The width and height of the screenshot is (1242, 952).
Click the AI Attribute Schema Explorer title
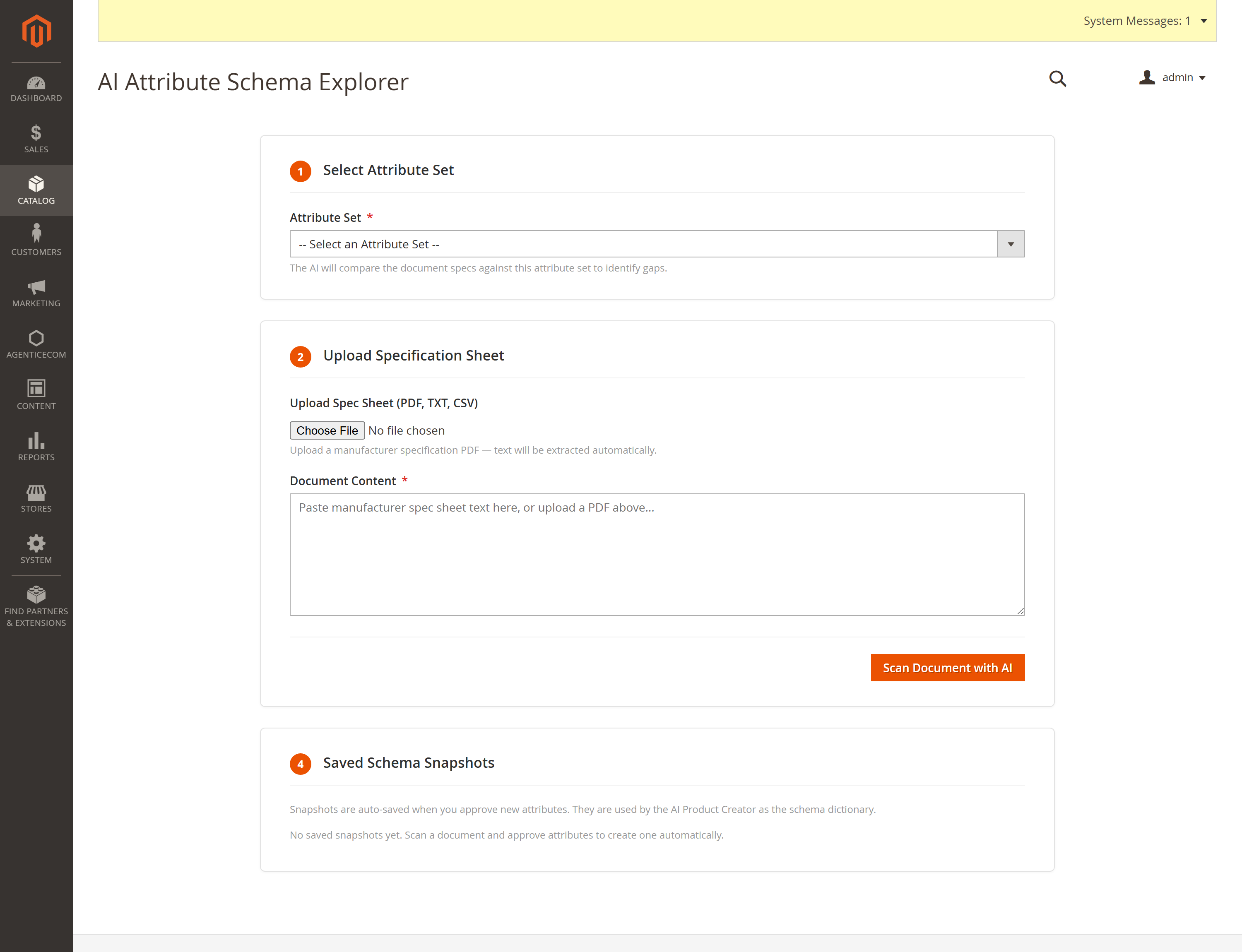point(253,82)
